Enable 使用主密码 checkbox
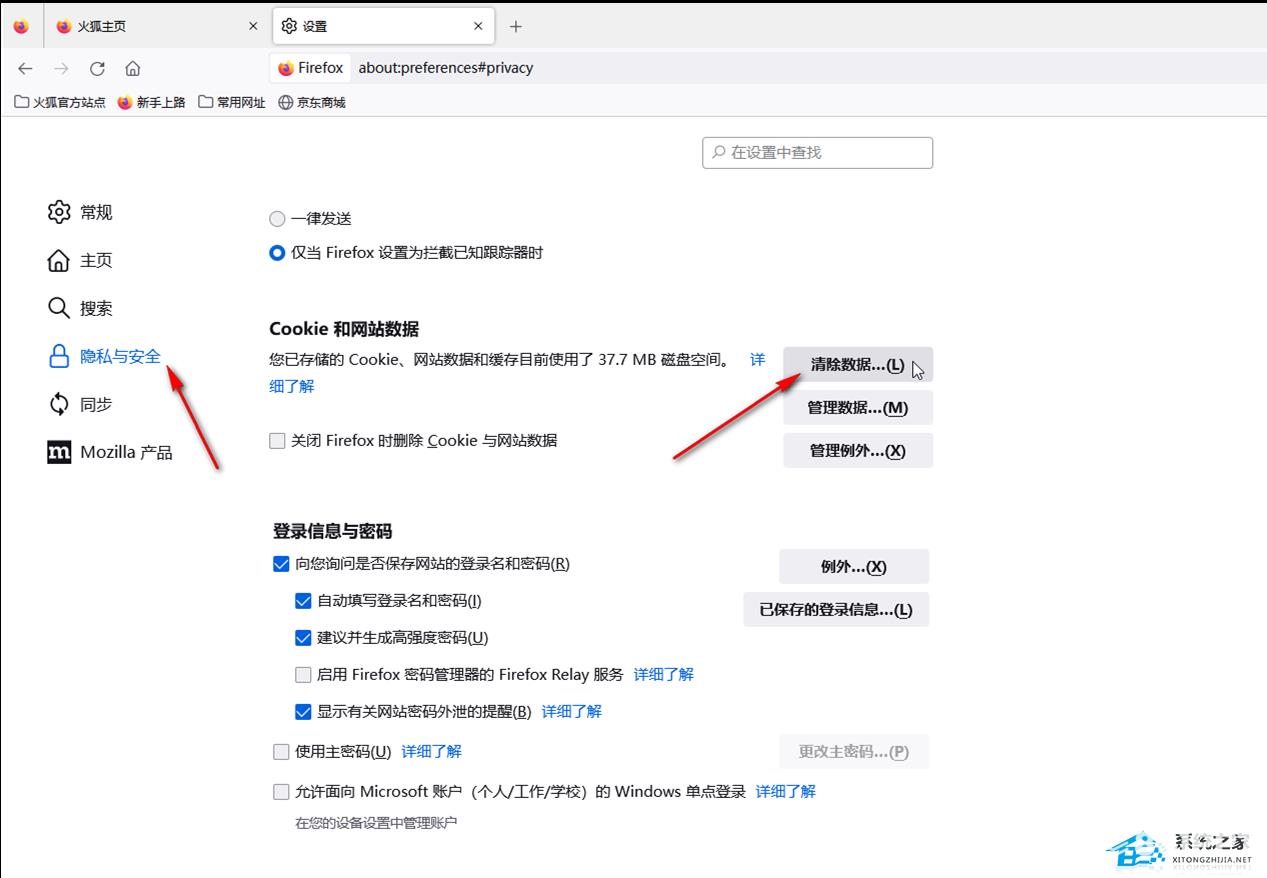Screen dimensions: 1267x878 281,752
